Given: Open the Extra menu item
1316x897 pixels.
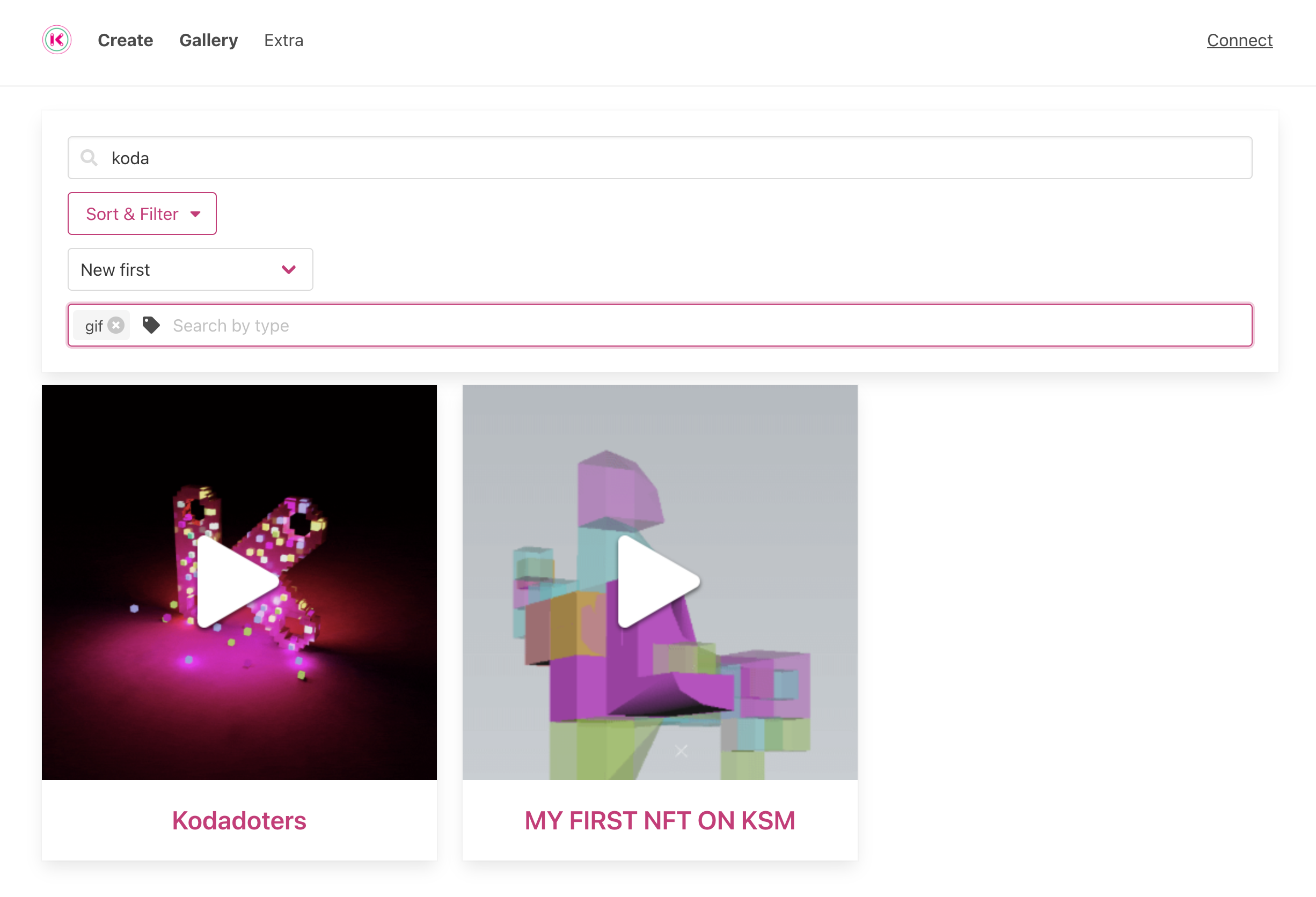Looking at the screenshot, I should point(284,40).
